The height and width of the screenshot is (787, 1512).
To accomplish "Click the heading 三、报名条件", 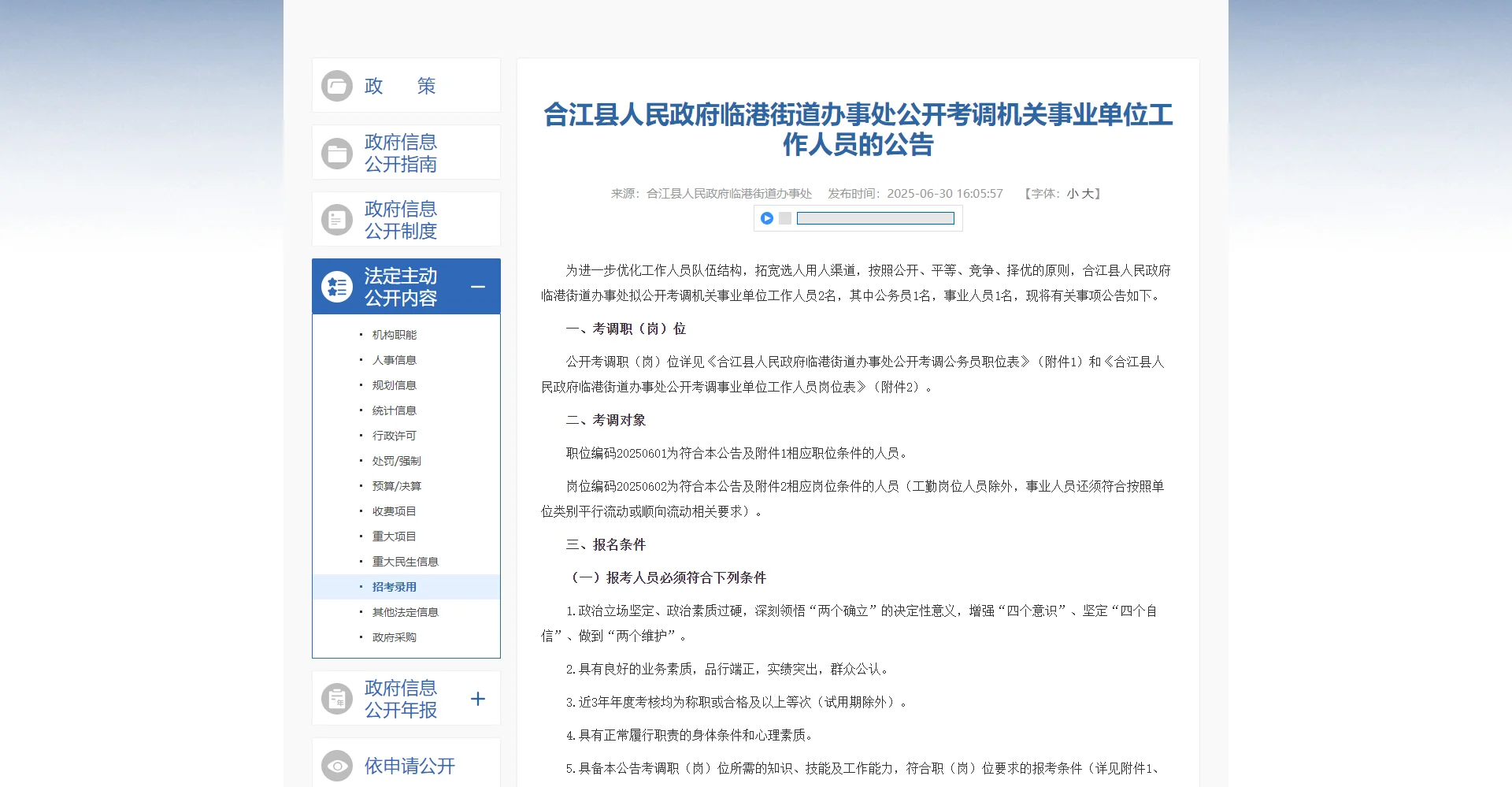I will click(606, 545).
